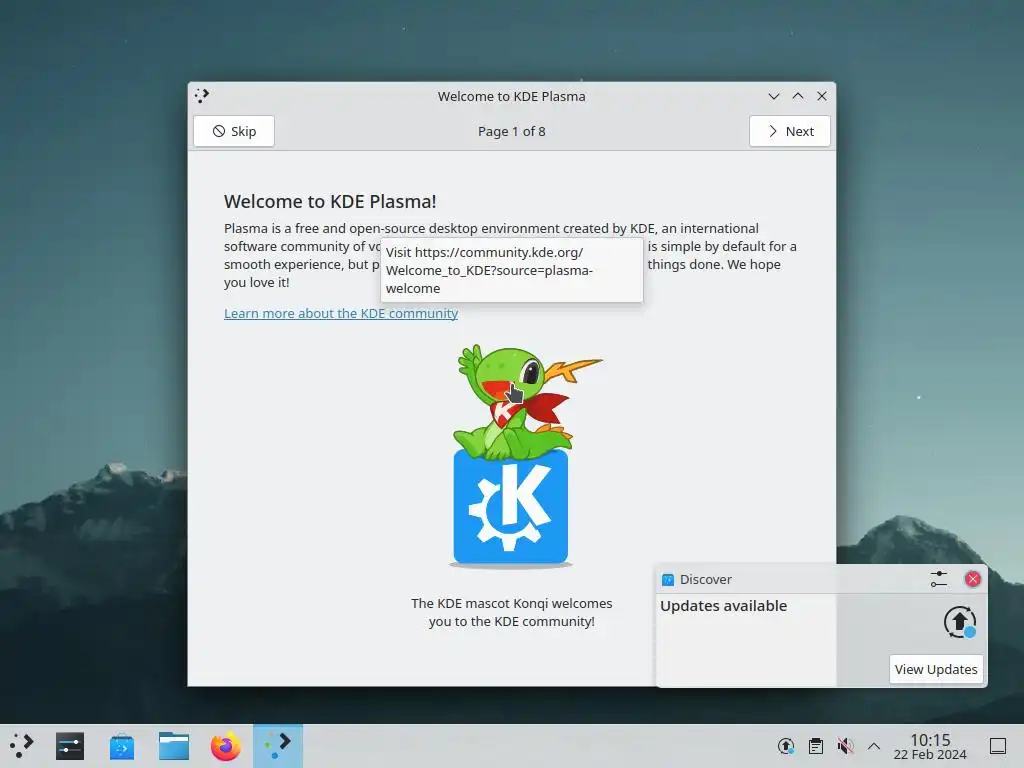Launch Firefox from the taskbar
This screenshot has width=1024, height=768.
click(225, 746)
